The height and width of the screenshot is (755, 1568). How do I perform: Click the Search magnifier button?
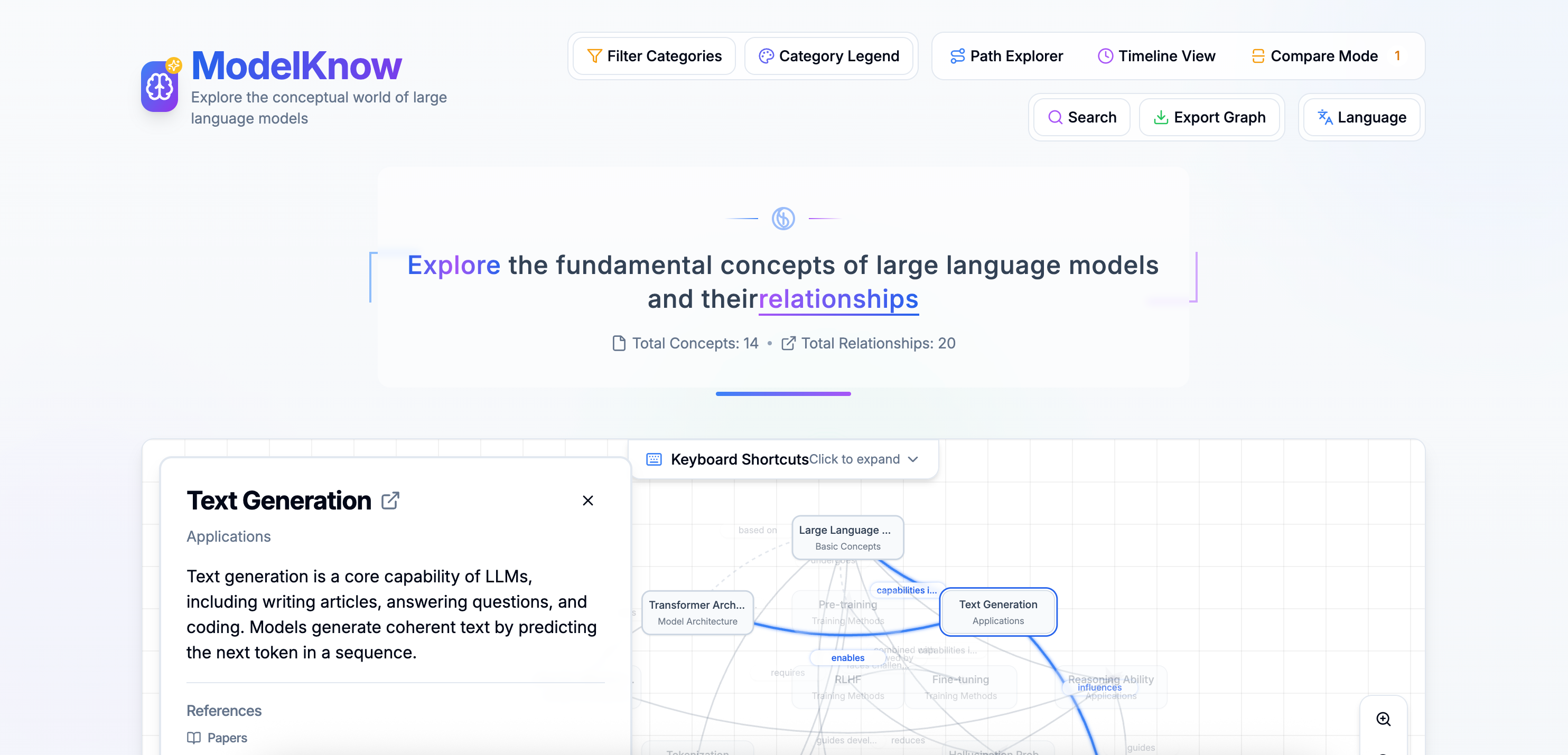click(x=1081, y=117)
